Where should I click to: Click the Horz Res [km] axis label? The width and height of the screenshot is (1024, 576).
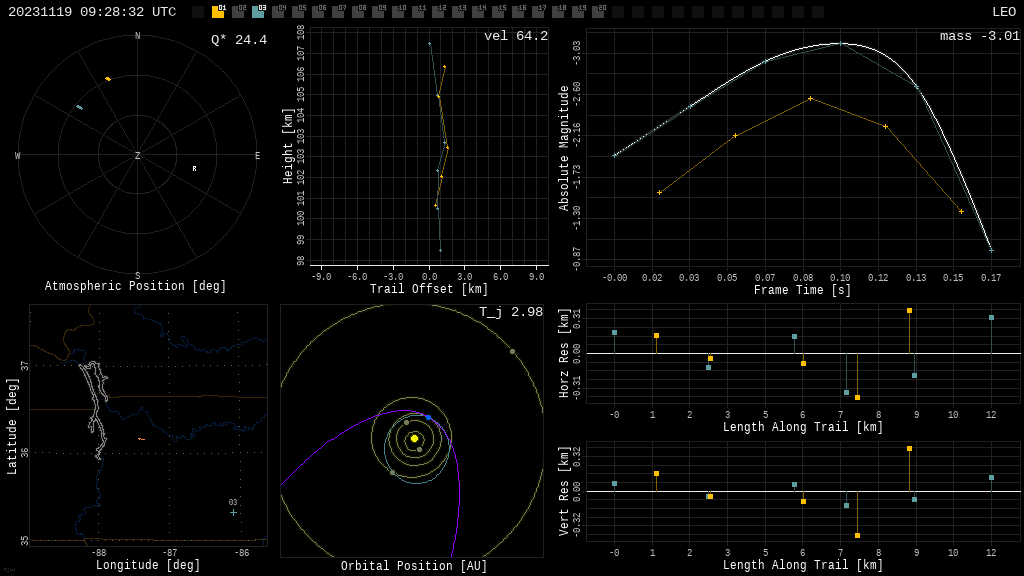[564, 353]
